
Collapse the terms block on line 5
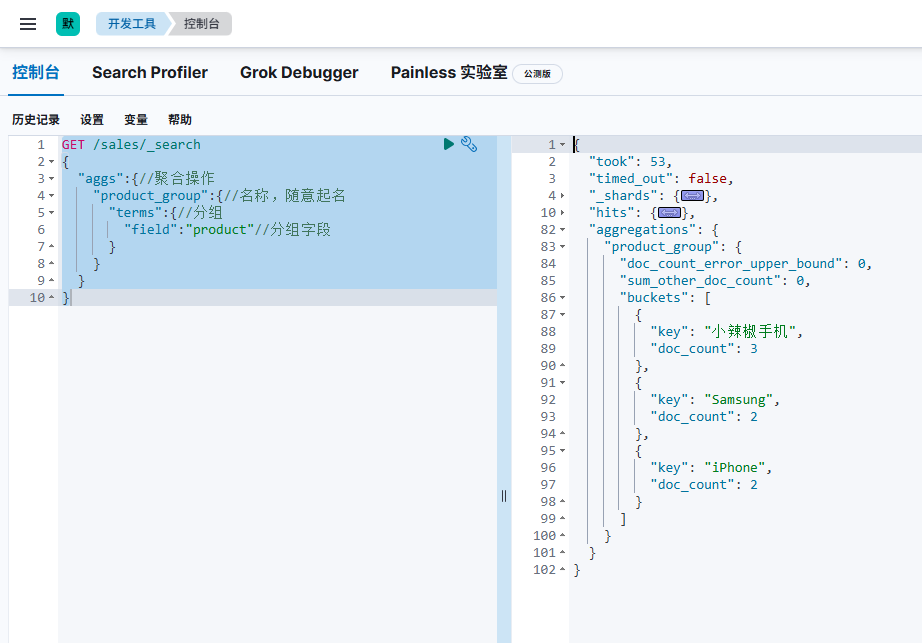52,213
